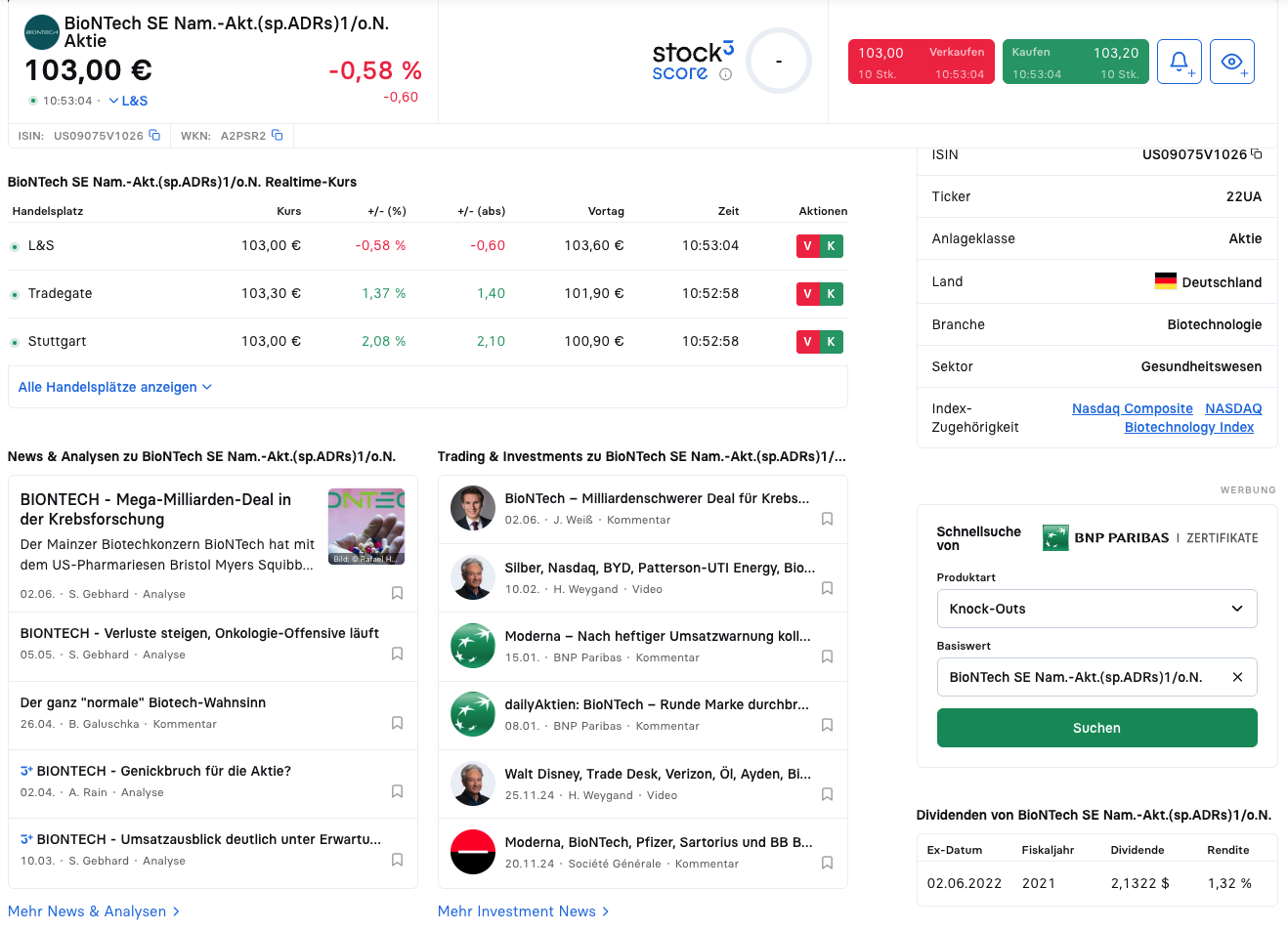
Task: Bookmark the Genickbruch für die Aktie article
Action: coord(397,791)
